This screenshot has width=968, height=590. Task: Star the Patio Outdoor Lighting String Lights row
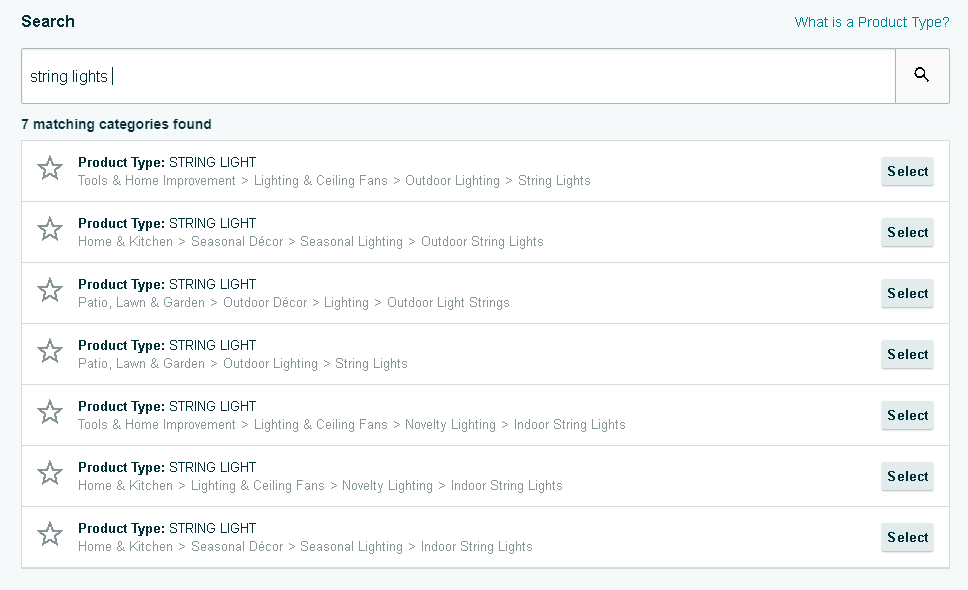(50, 352)
